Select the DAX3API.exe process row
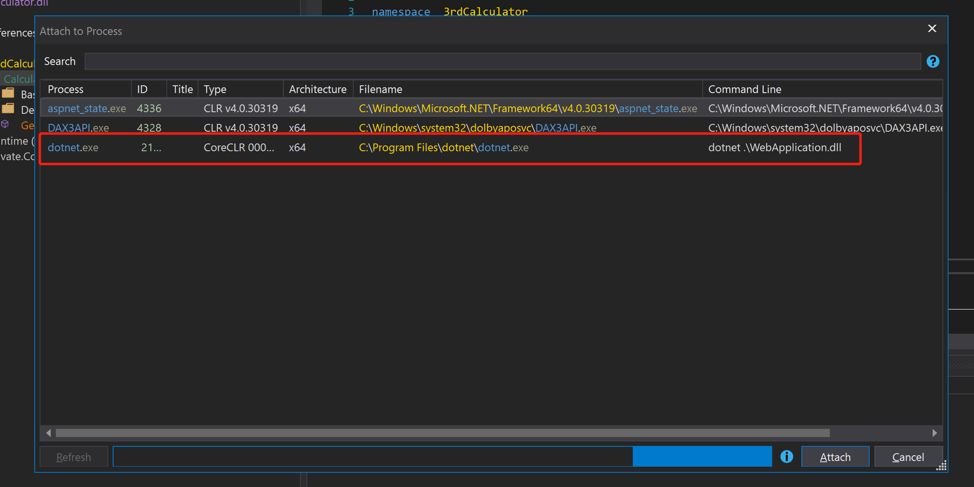This screenshot has width=974, height=487. coord(491,128)
